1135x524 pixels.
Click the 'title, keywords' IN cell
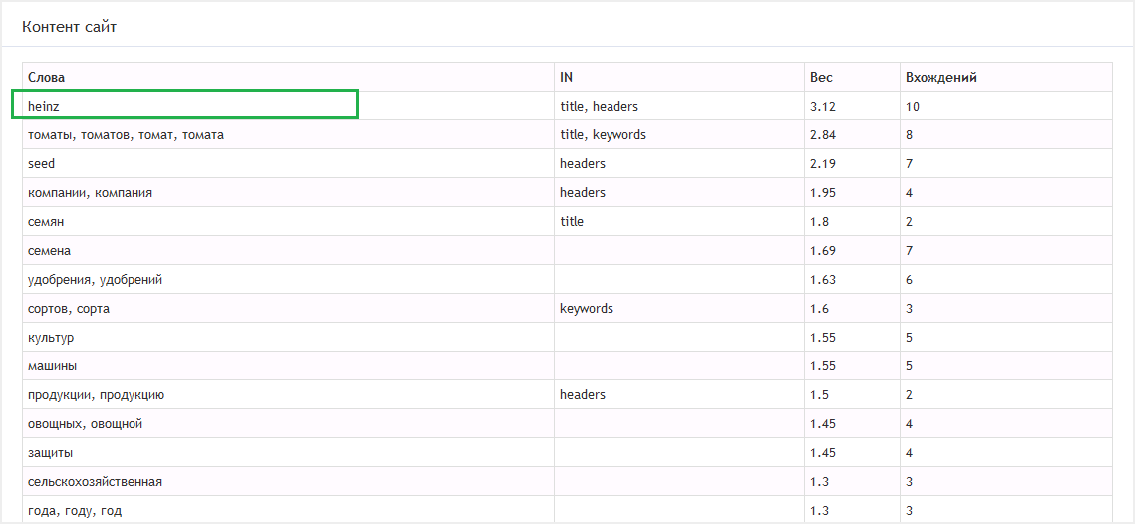click(x=603, y=135)
